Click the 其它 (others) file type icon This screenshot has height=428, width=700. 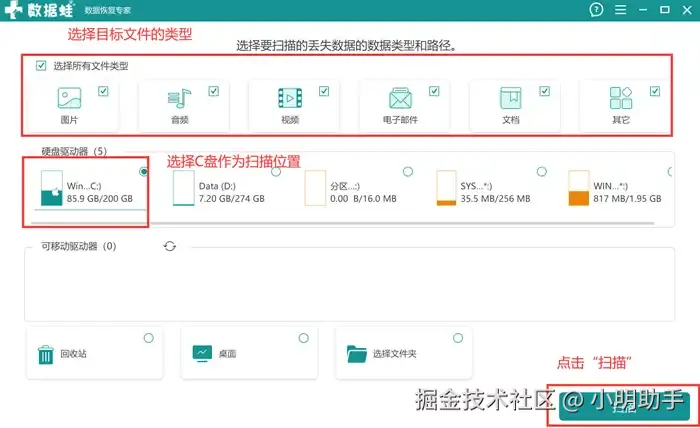(x=621, y=98)
